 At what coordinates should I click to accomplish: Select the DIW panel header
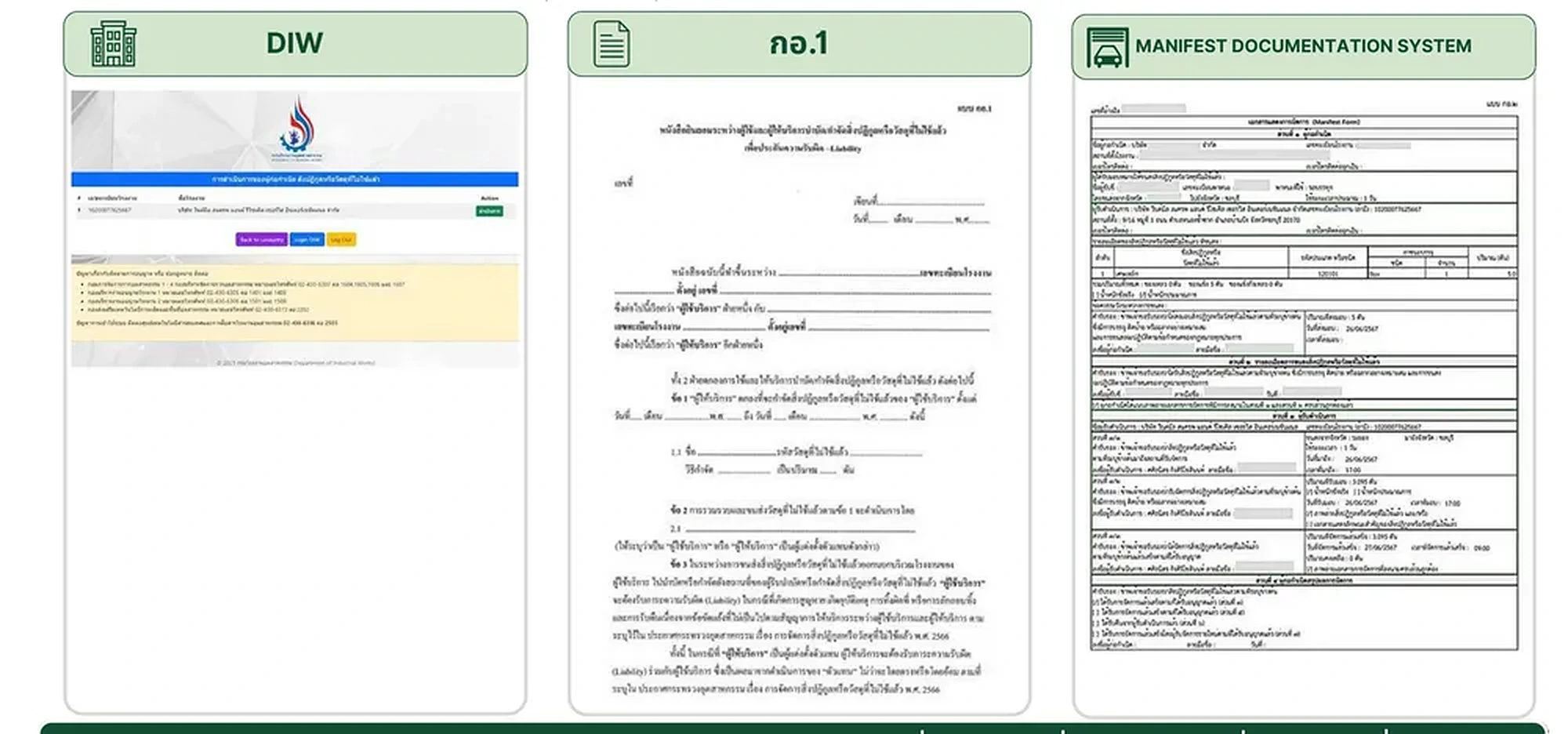point(296,44)
